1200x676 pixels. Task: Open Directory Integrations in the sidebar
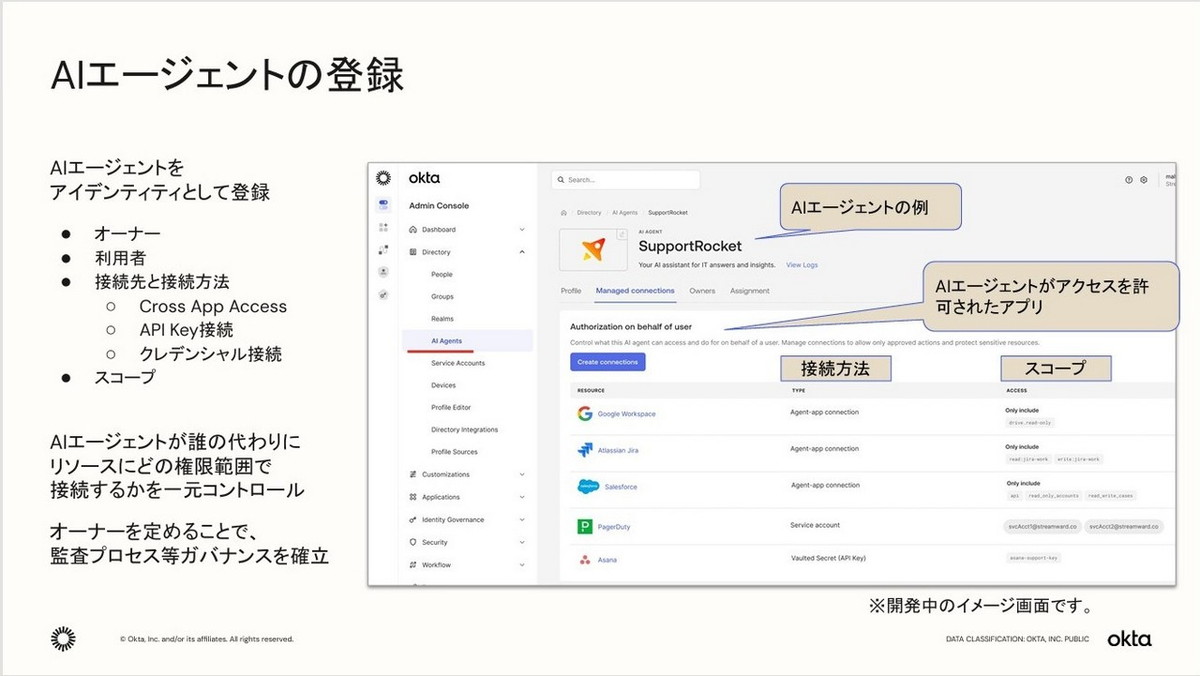point(465,430)
